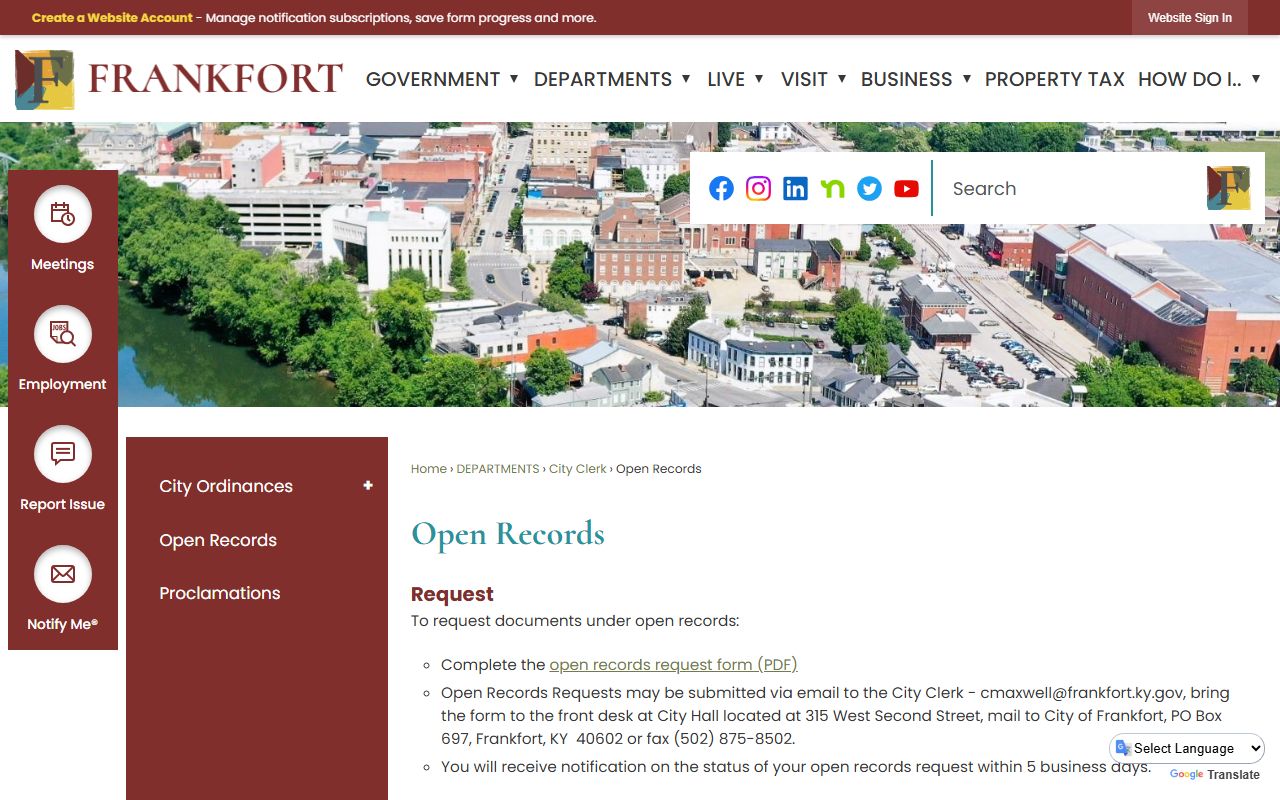Open the VISIT menu
This screenshot has height=800, width=1280.
click(804, 79)
